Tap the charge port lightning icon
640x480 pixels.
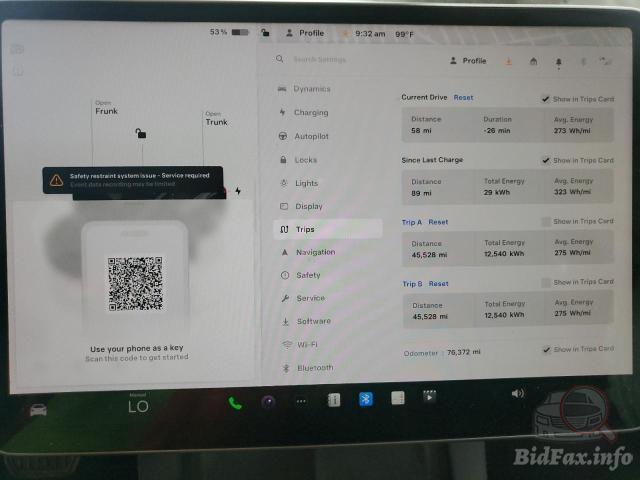click(x=238, y=191)
